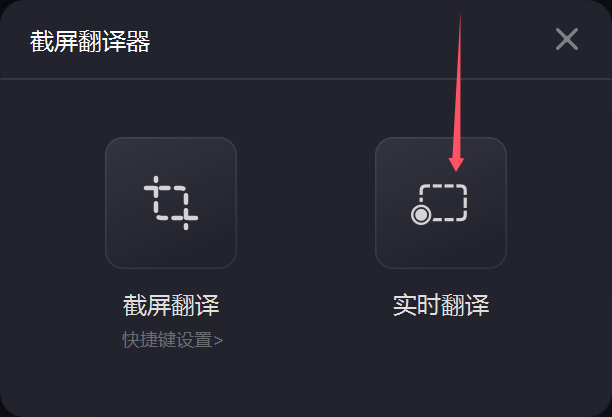Viewport: 612px width, 417px height.
Task: Start real-time translation via its rounded tile
Action: click(441, 203)
